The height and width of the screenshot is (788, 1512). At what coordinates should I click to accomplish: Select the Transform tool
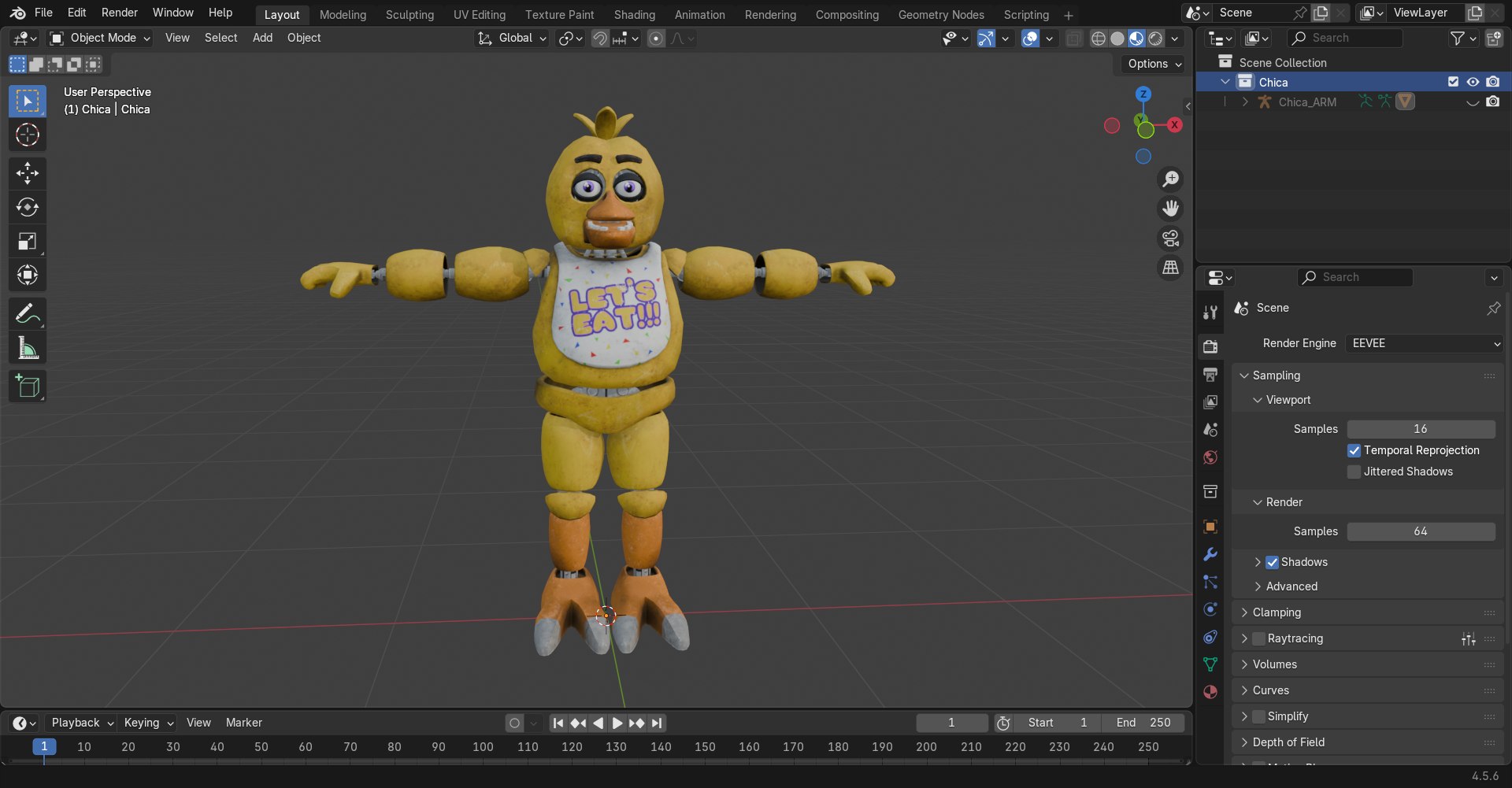point(28,275)
